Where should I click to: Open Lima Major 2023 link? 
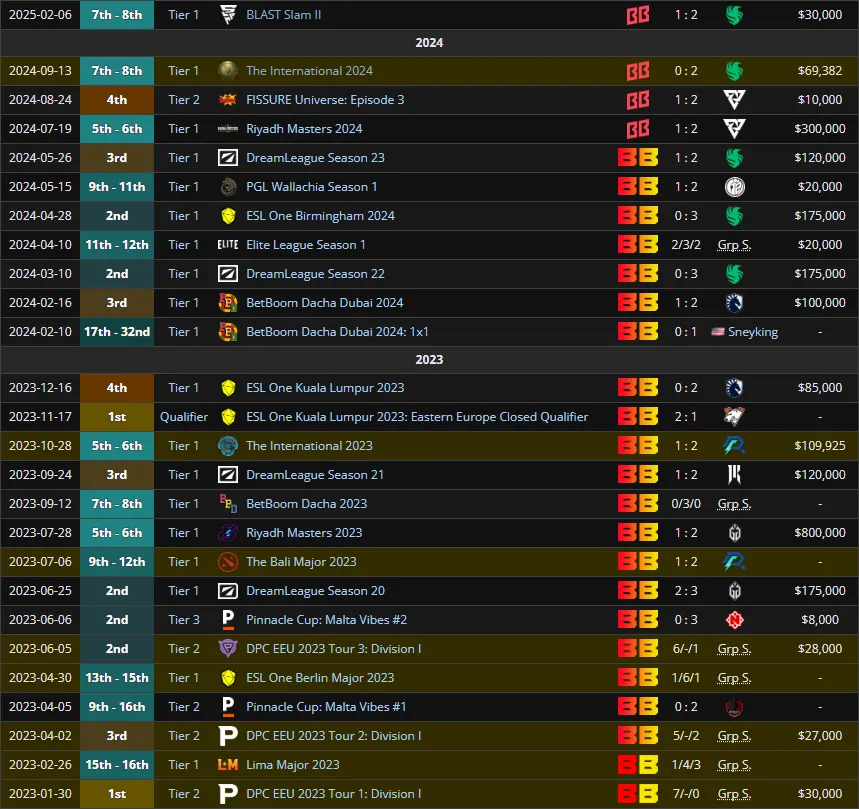[x=293, y=765]
